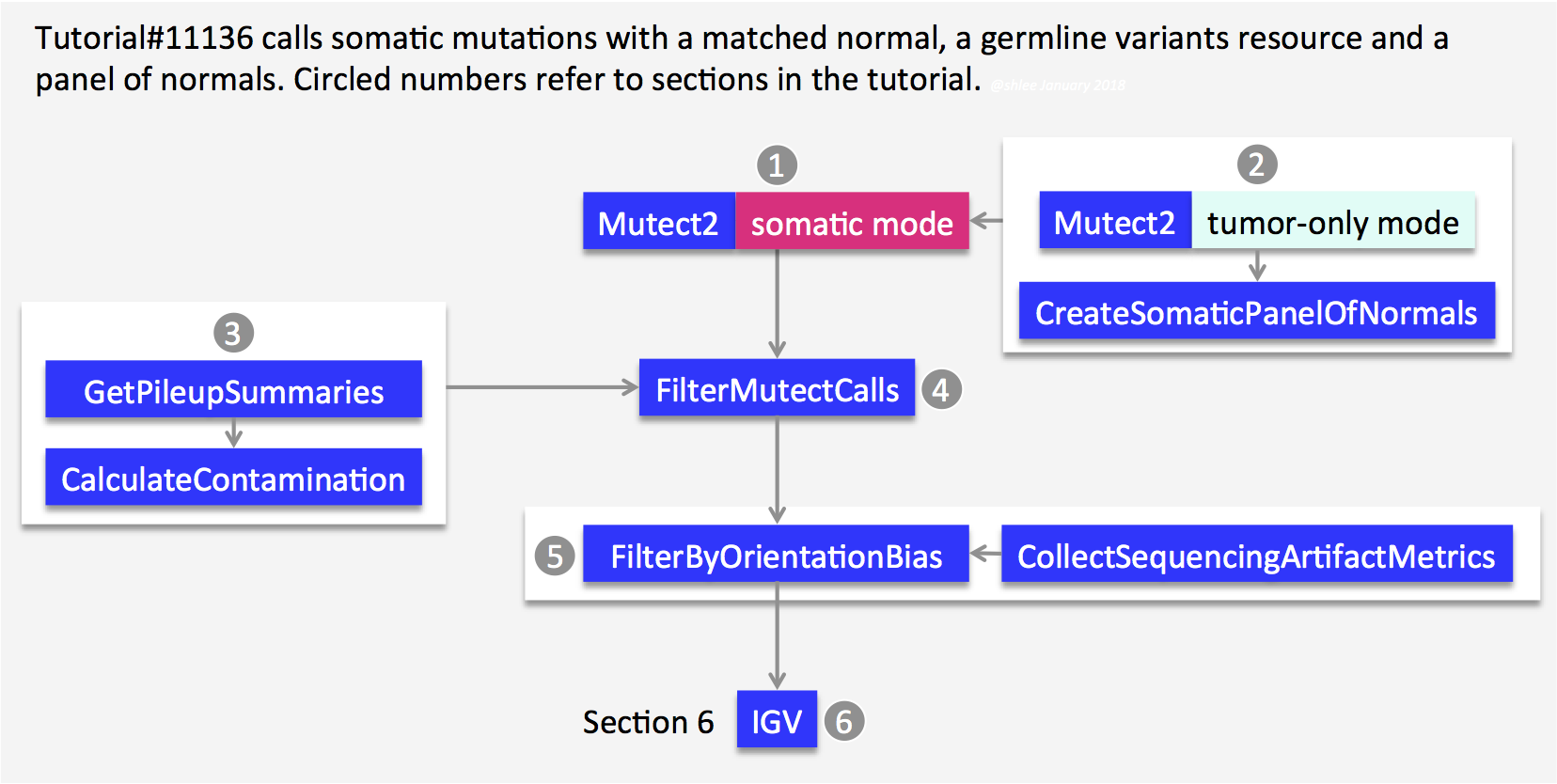Click the Tutorial#11136 title text
1557x784 pixels.
pyautogui.click(x=143, y=39)
